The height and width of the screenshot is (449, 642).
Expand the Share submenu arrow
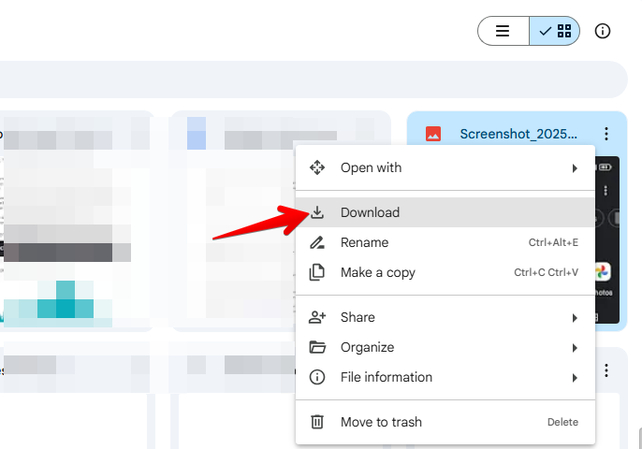coord(575,317)
